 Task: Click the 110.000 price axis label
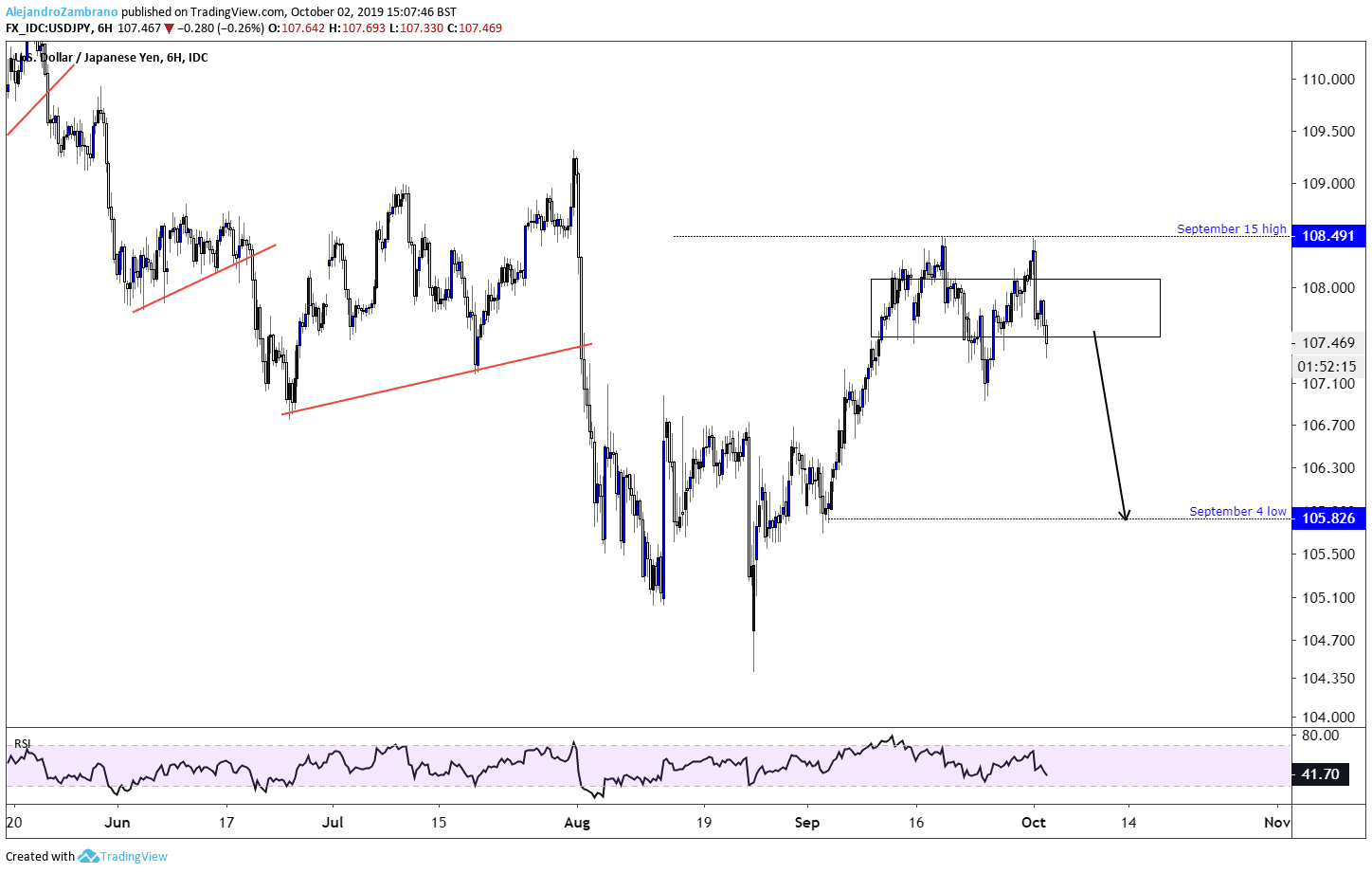pos(1328,79)
